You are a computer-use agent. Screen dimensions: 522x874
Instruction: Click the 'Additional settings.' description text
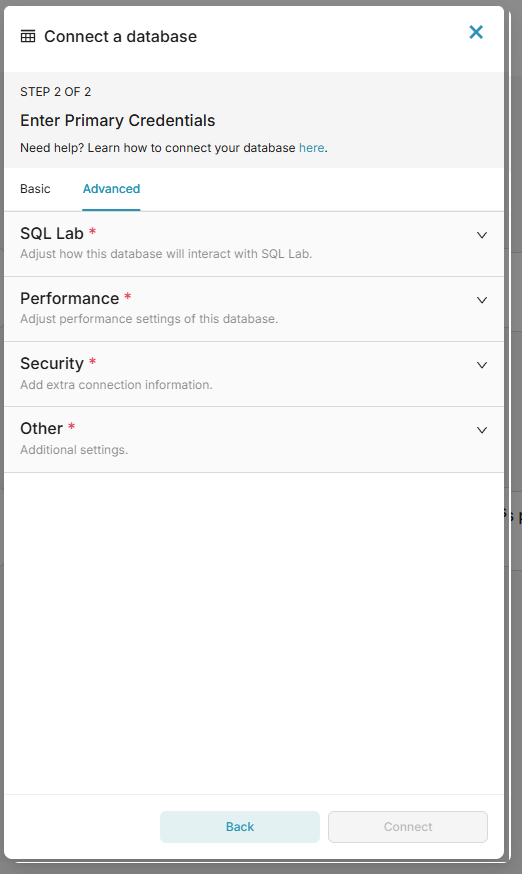pos(74,450)
